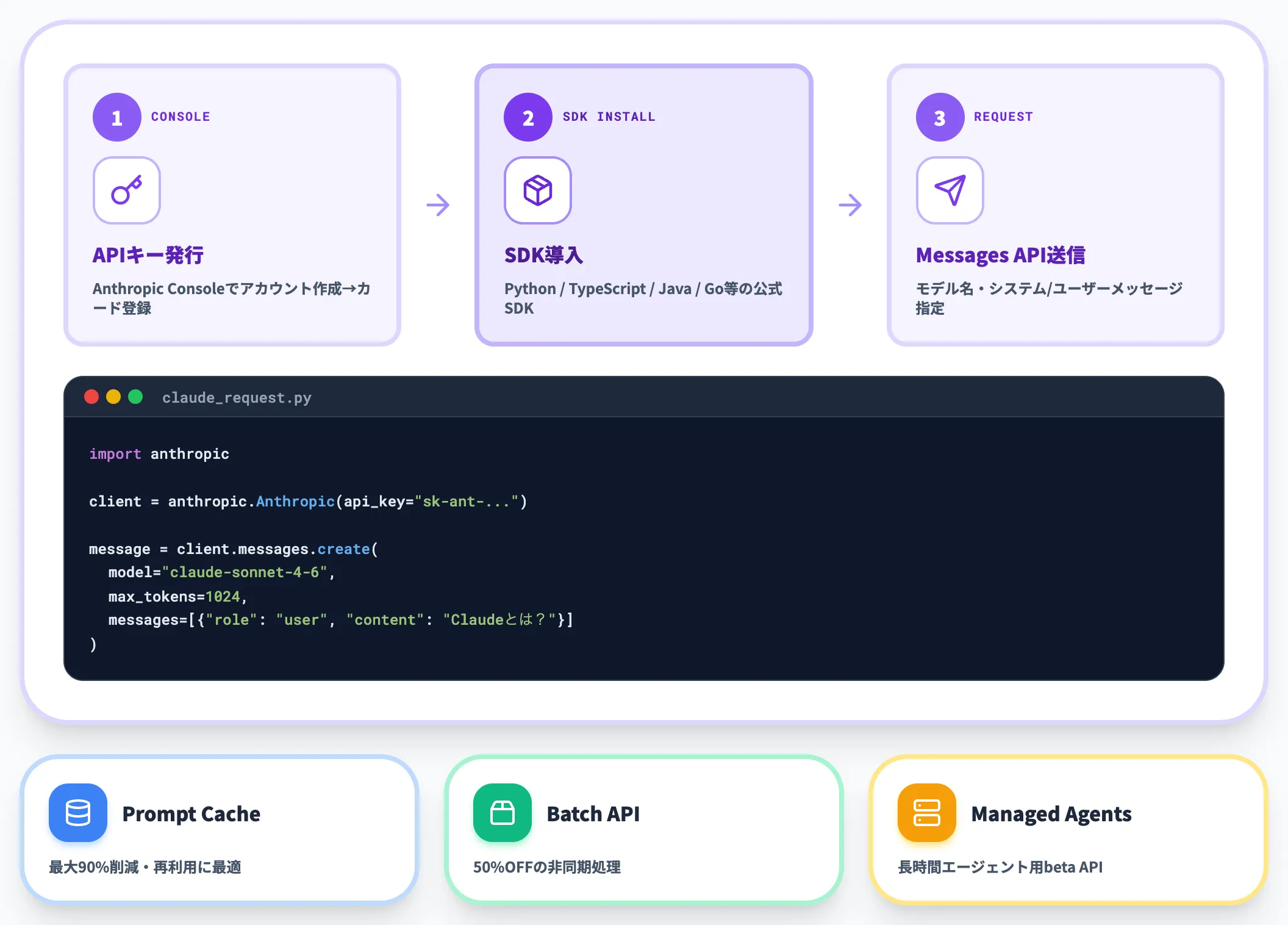Image resolution: width=1288 pixels, height=925 pixels.
Task: Click the claude_request.py file name
Action: click(237, 398)
